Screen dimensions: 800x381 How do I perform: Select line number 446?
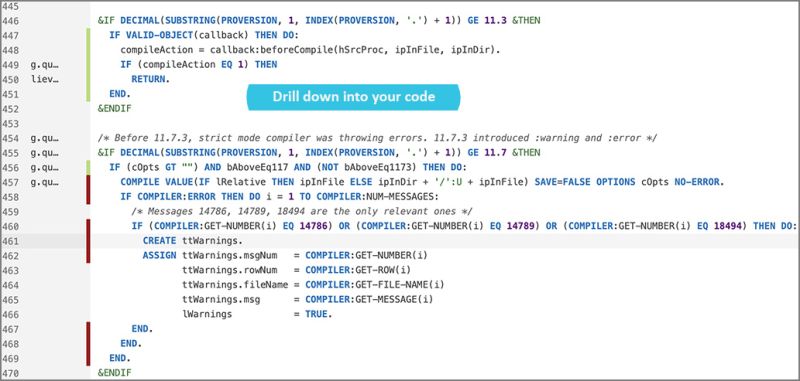(11, 21)
